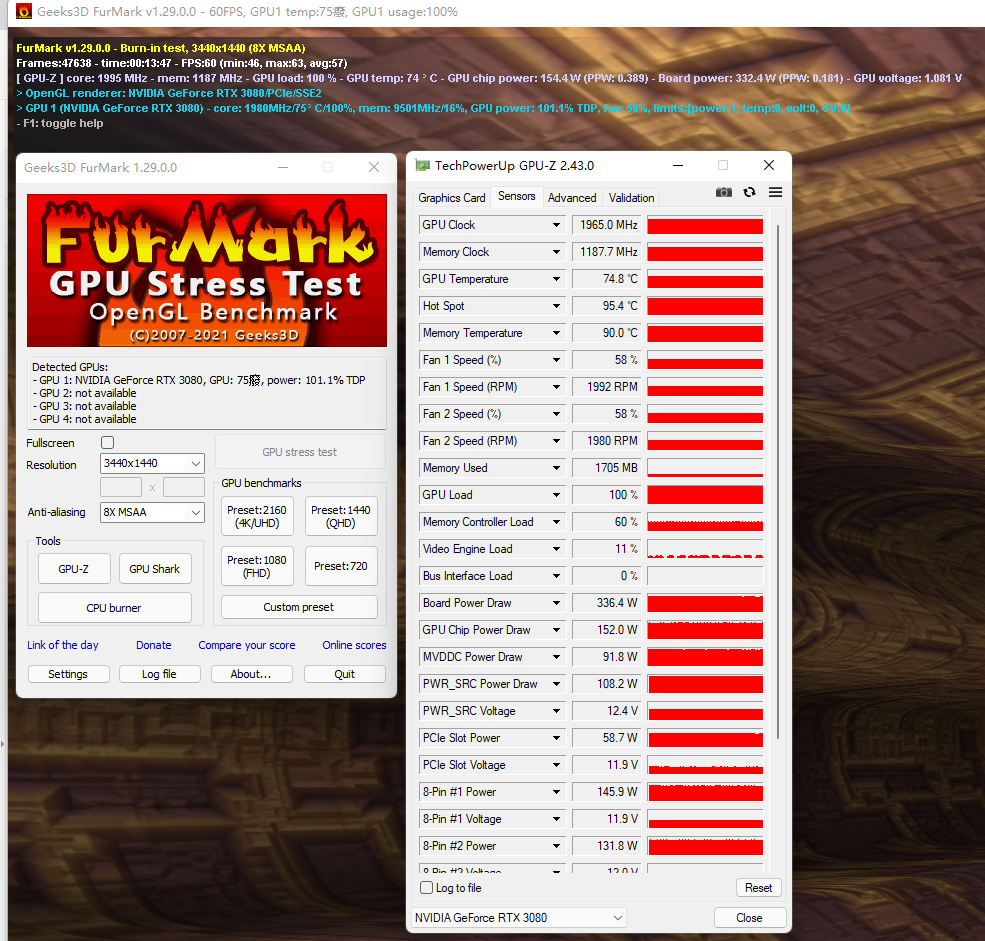
Task: Open the Hot Spot sensor dropdown arrow
Action: [x=556, y=306]
